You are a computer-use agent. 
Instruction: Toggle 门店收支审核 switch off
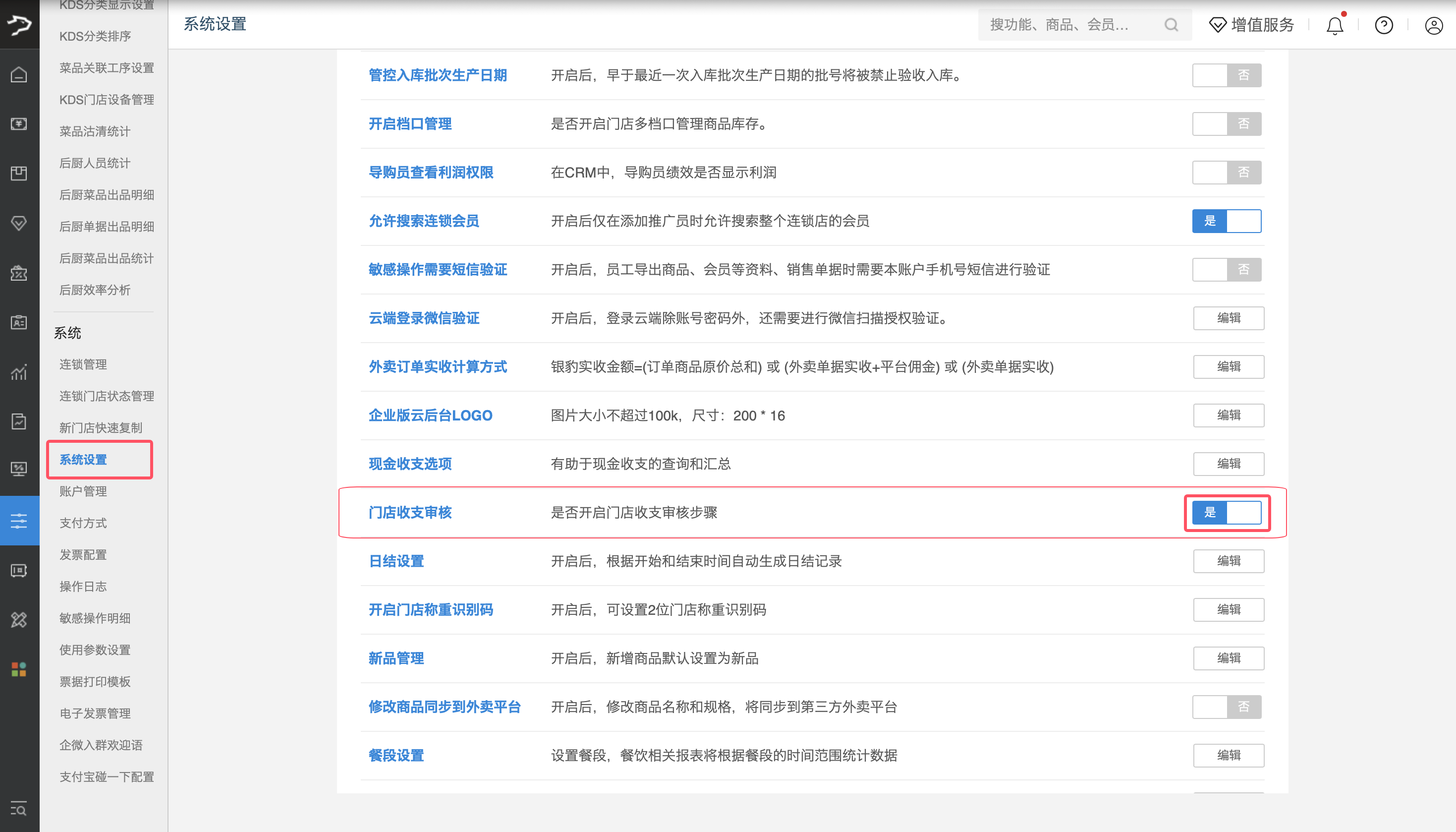1226,513
